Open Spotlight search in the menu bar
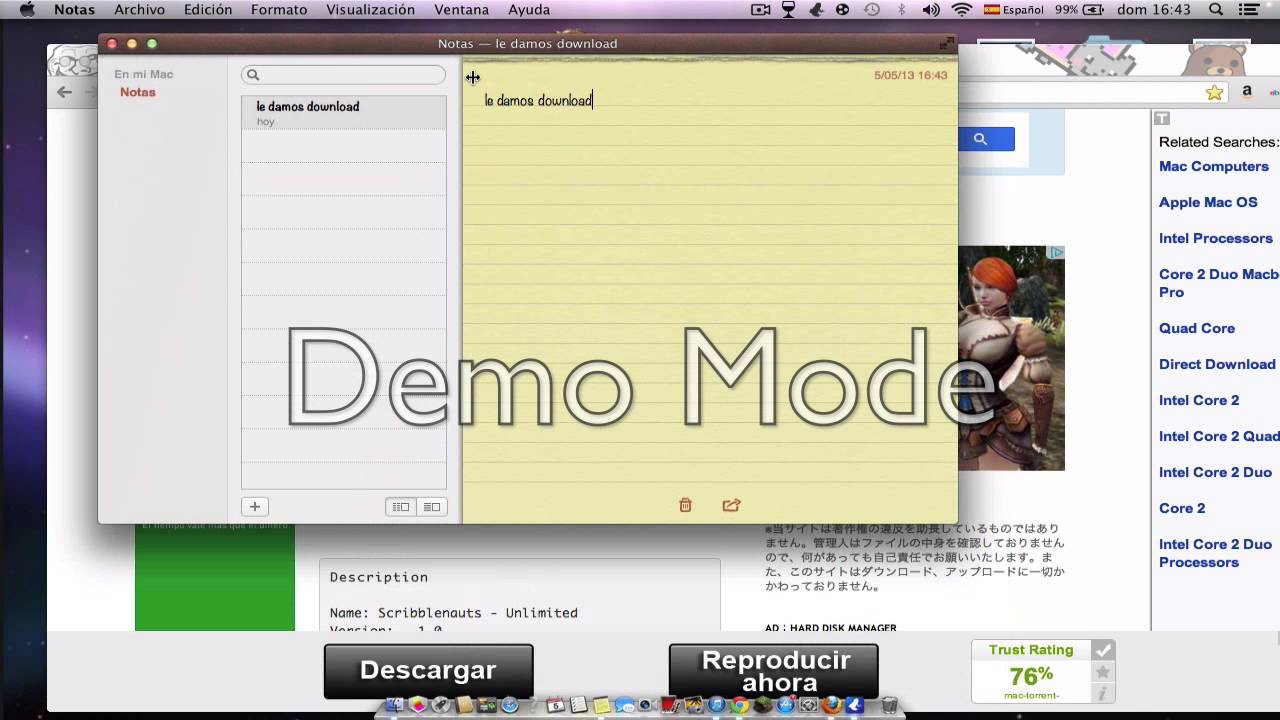1280x720 pixels. pyautogui.click(x=1216, y=10)
